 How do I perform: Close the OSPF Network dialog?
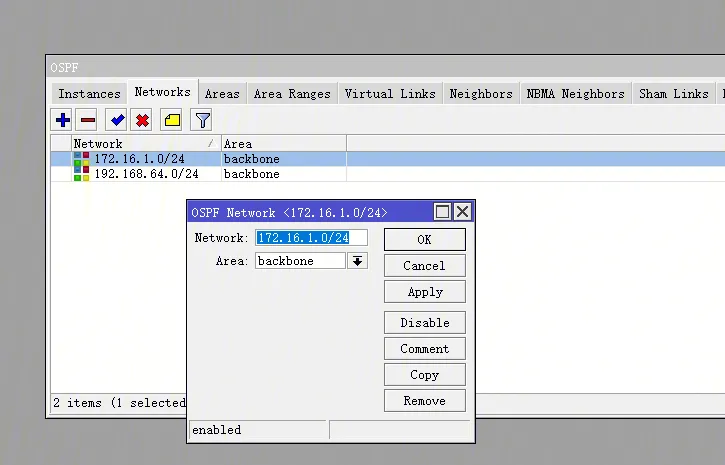point(462,212)
